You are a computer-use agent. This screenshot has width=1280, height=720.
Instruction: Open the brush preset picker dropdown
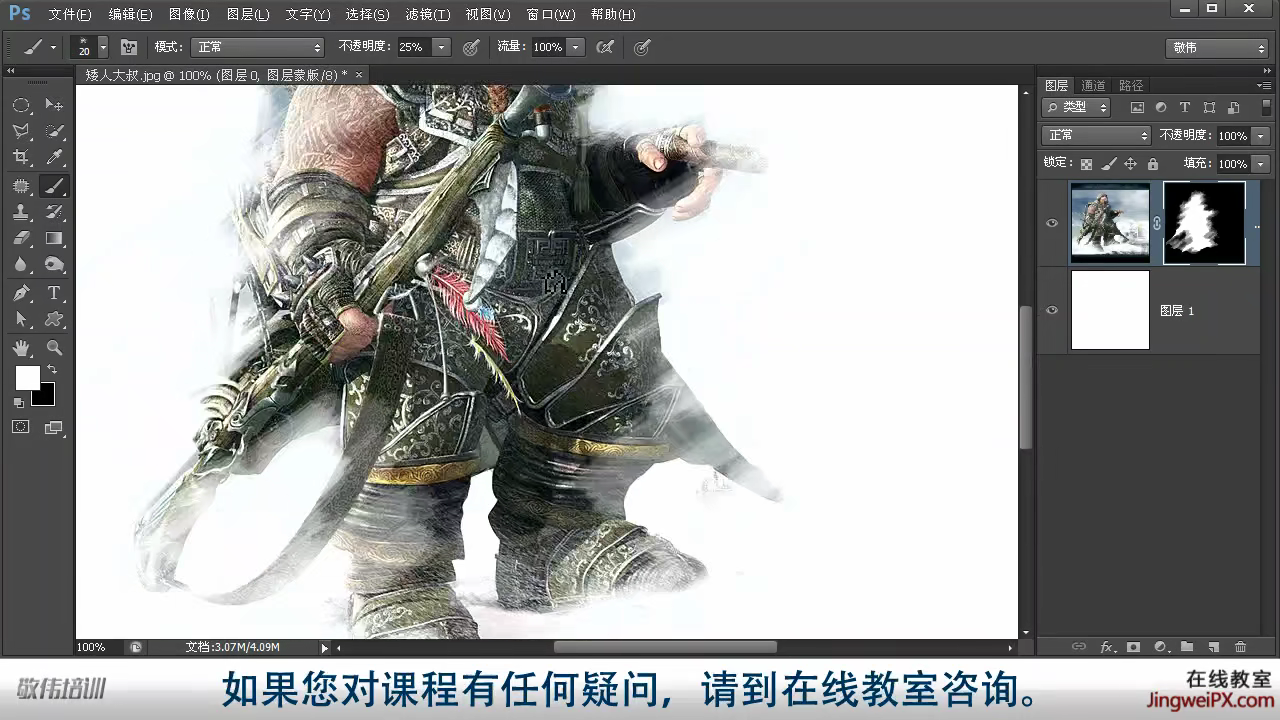pyautogui.click(x=103, y=47)
